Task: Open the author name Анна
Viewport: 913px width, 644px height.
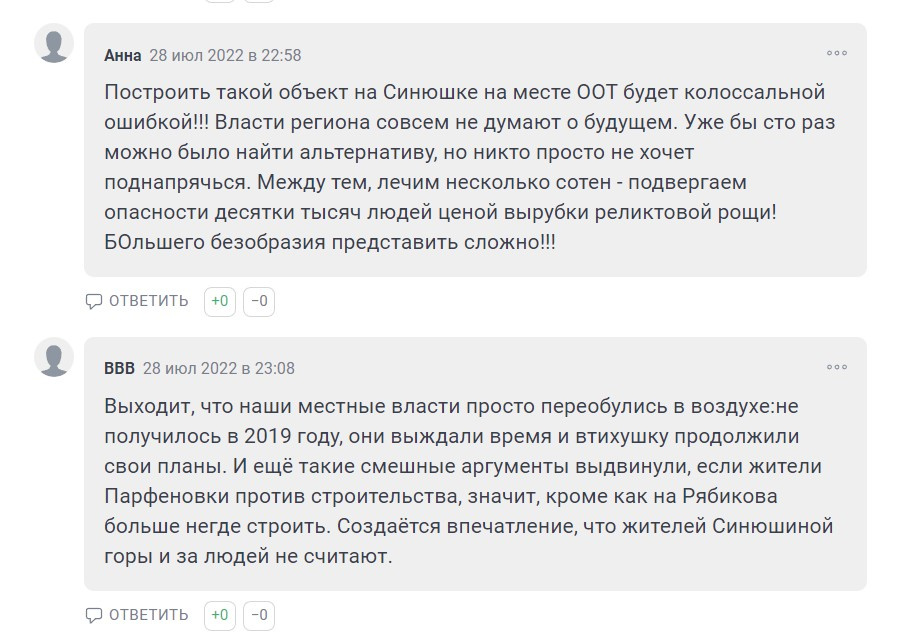Action: coord(122,55)
